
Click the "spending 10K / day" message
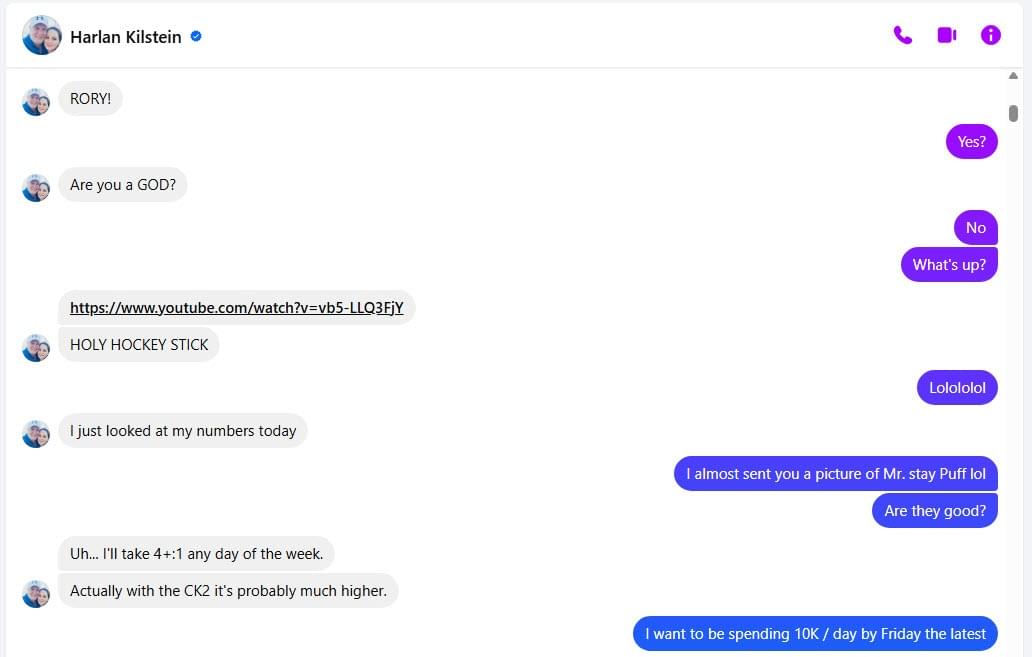pos(815,634)
